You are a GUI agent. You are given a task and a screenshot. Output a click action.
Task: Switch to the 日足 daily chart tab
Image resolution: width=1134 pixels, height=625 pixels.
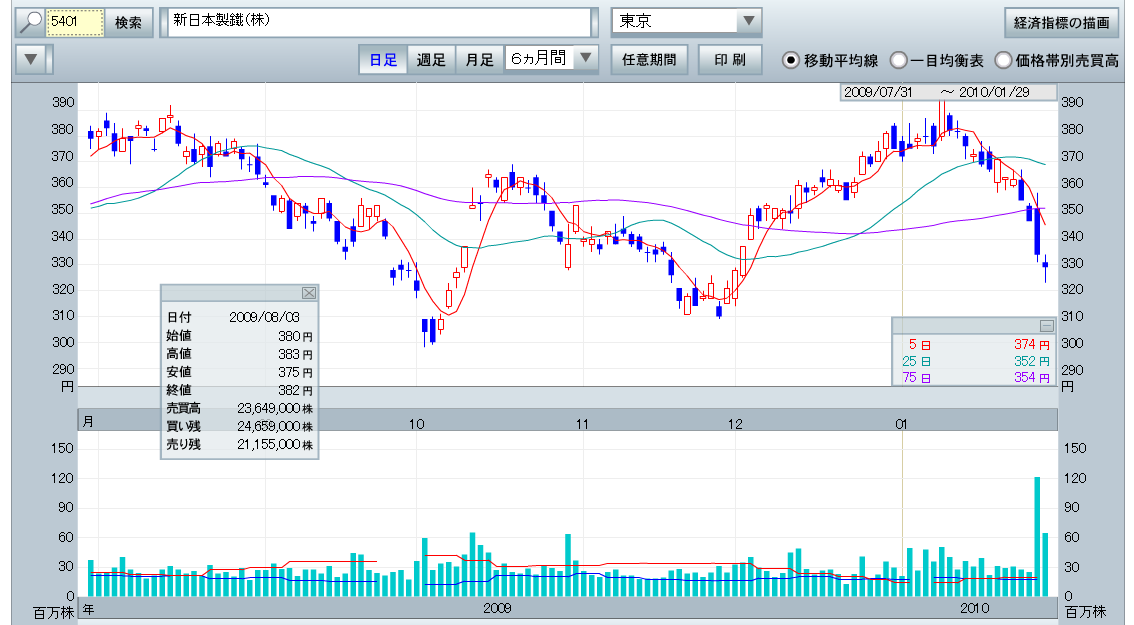383,60
